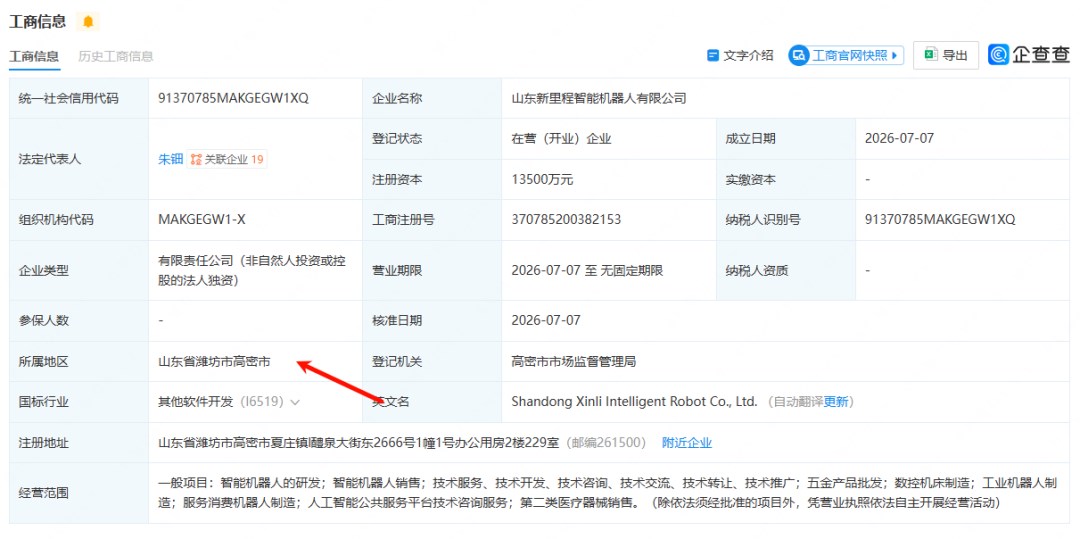The height and width of the screenshot is (539, 1080).
Task: Select 营业期限 2026-07-07 至 无固定期限
Action: coord(587,271)
